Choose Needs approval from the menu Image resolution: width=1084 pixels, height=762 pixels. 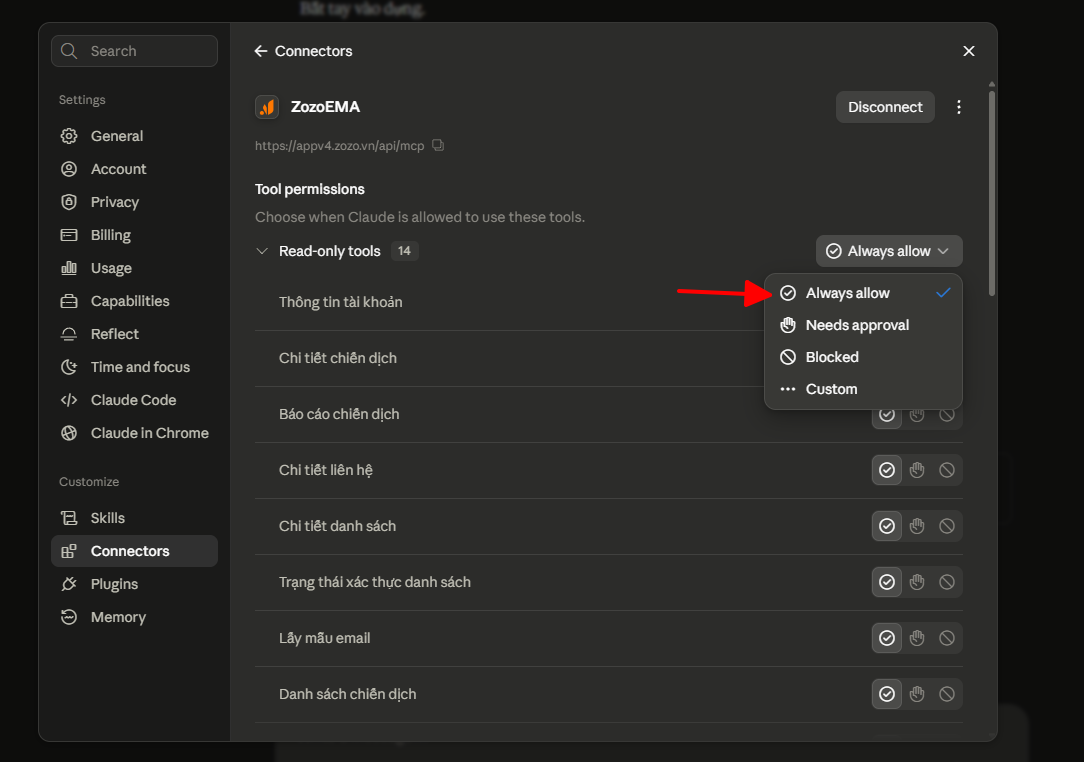[863, 325]
